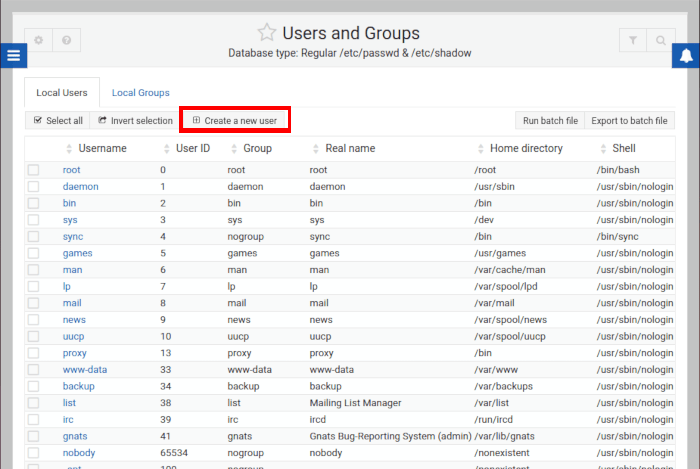Open module configuration gear icon
This screenshot has width=700, height=469.
tap(39, 40)
